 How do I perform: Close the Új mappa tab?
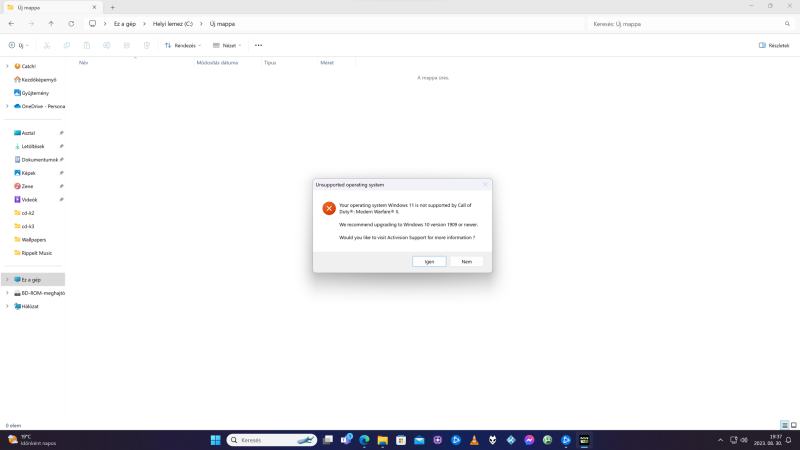pyautogui.click(x=94, y=8)
